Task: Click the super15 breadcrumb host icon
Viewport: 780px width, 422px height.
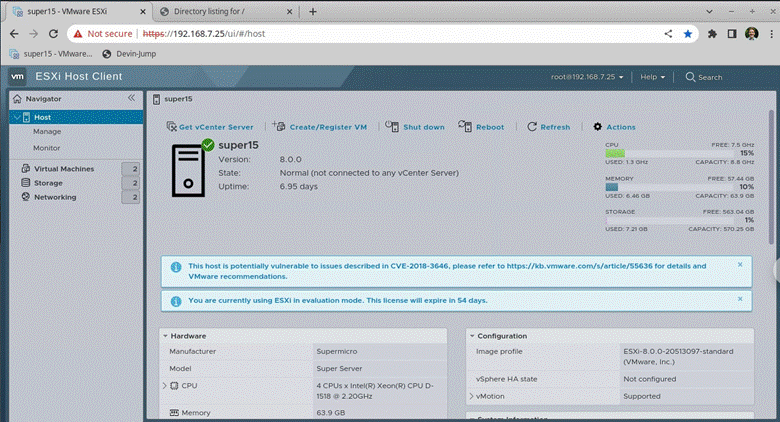Action: 157,99
